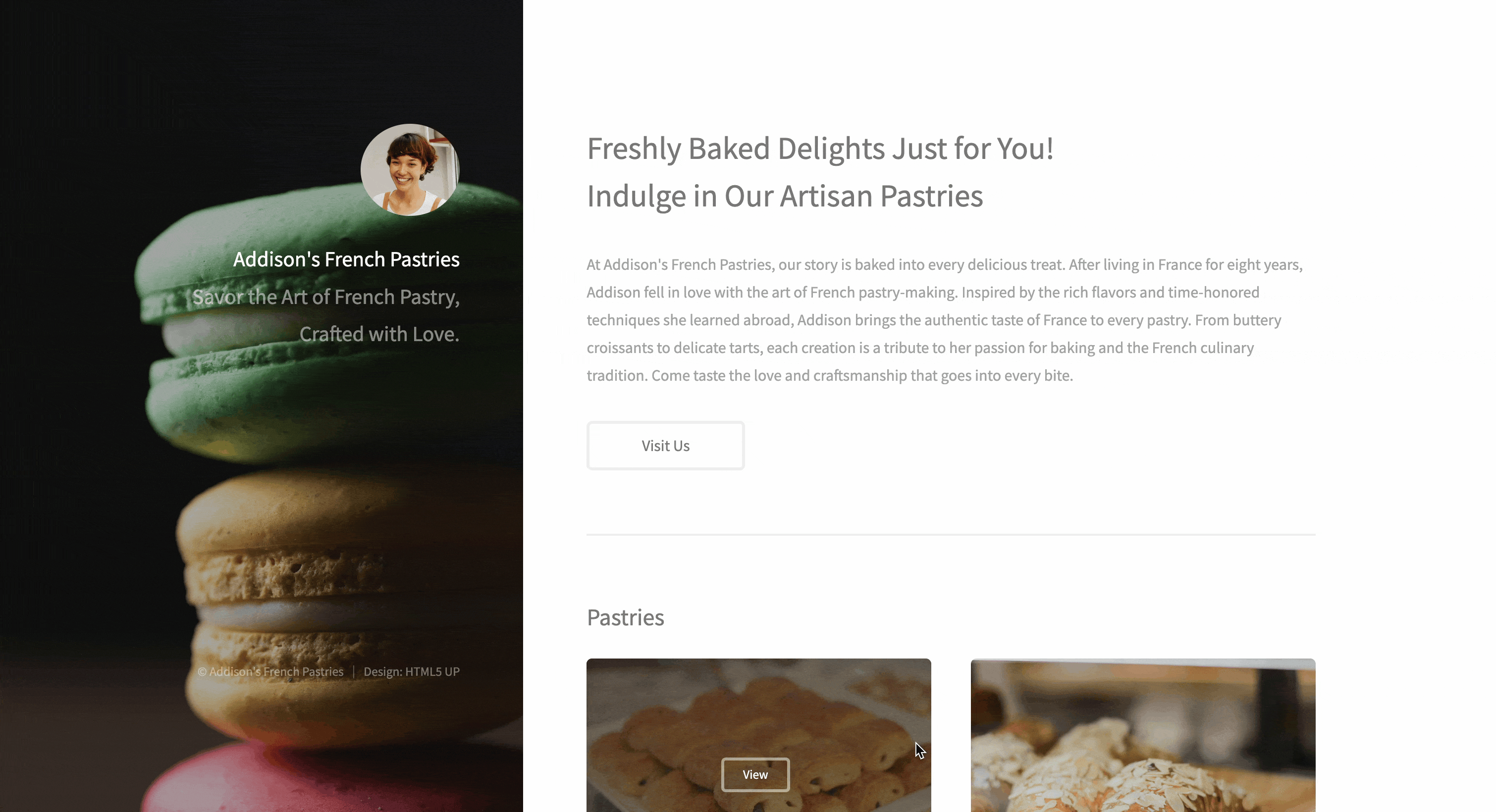Click the "Pastries" section heading
The width and height of the screenshot is (1496, 812).
[x=625, y=617]
